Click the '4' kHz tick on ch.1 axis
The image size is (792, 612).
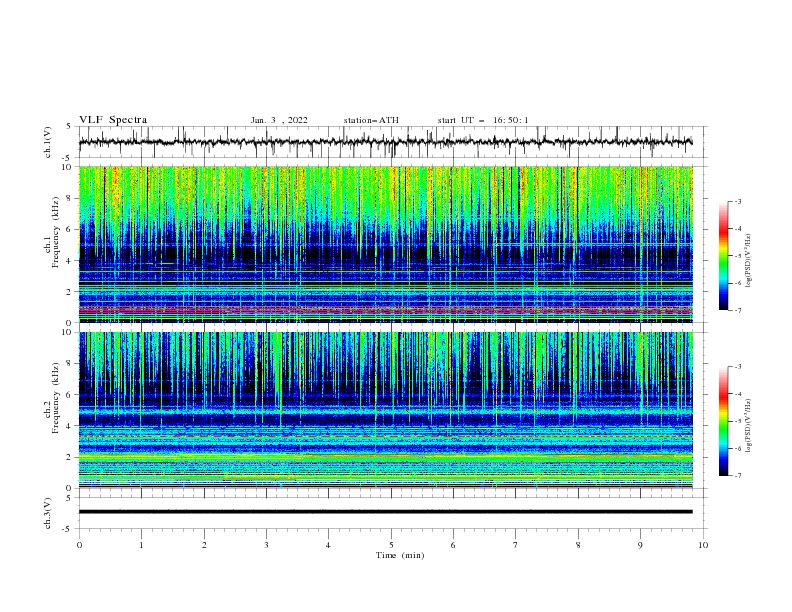pyautogui.click(x=69, y=261)
